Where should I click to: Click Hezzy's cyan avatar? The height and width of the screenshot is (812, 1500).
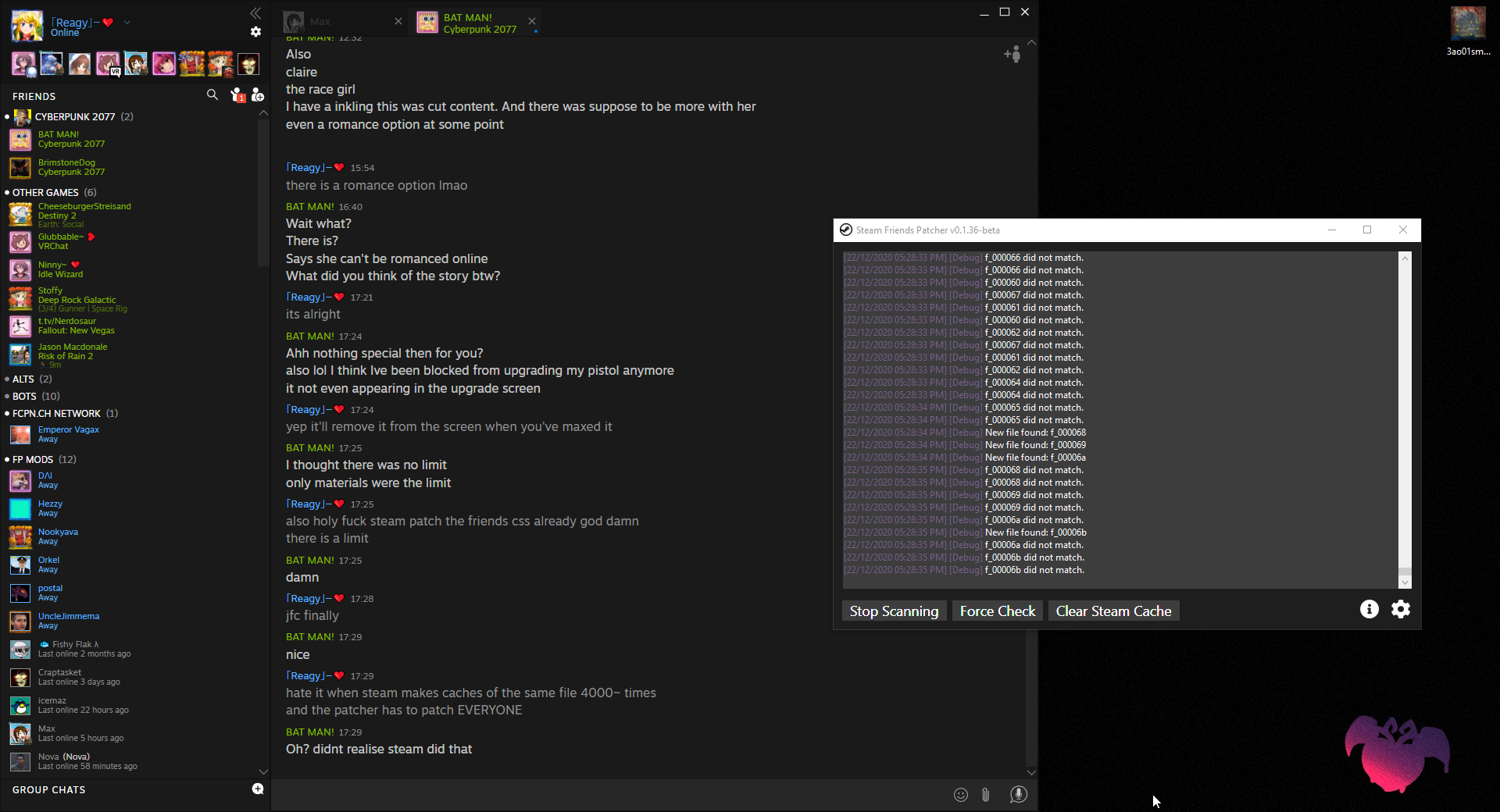(x=20, y=508)
